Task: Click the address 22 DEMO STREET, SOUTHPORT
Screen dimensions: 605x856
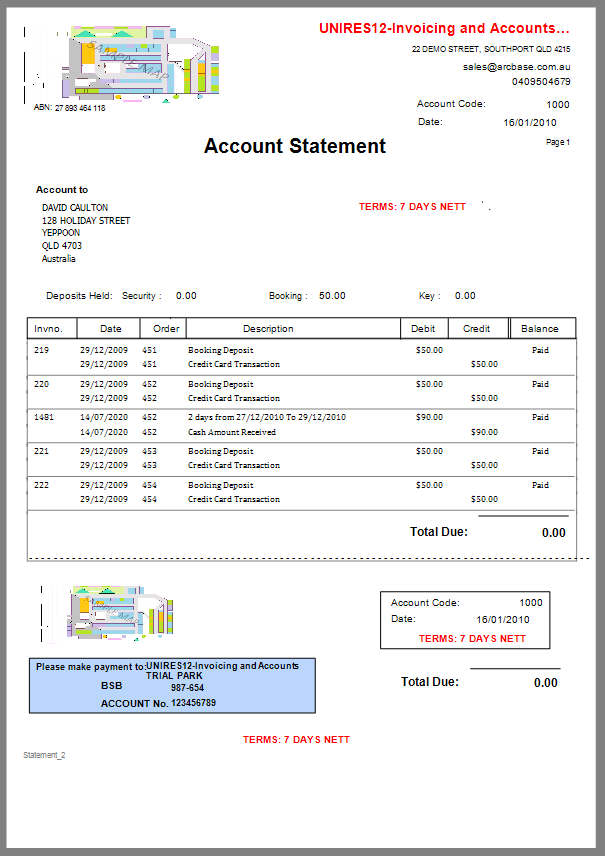Action: (491, 49)
